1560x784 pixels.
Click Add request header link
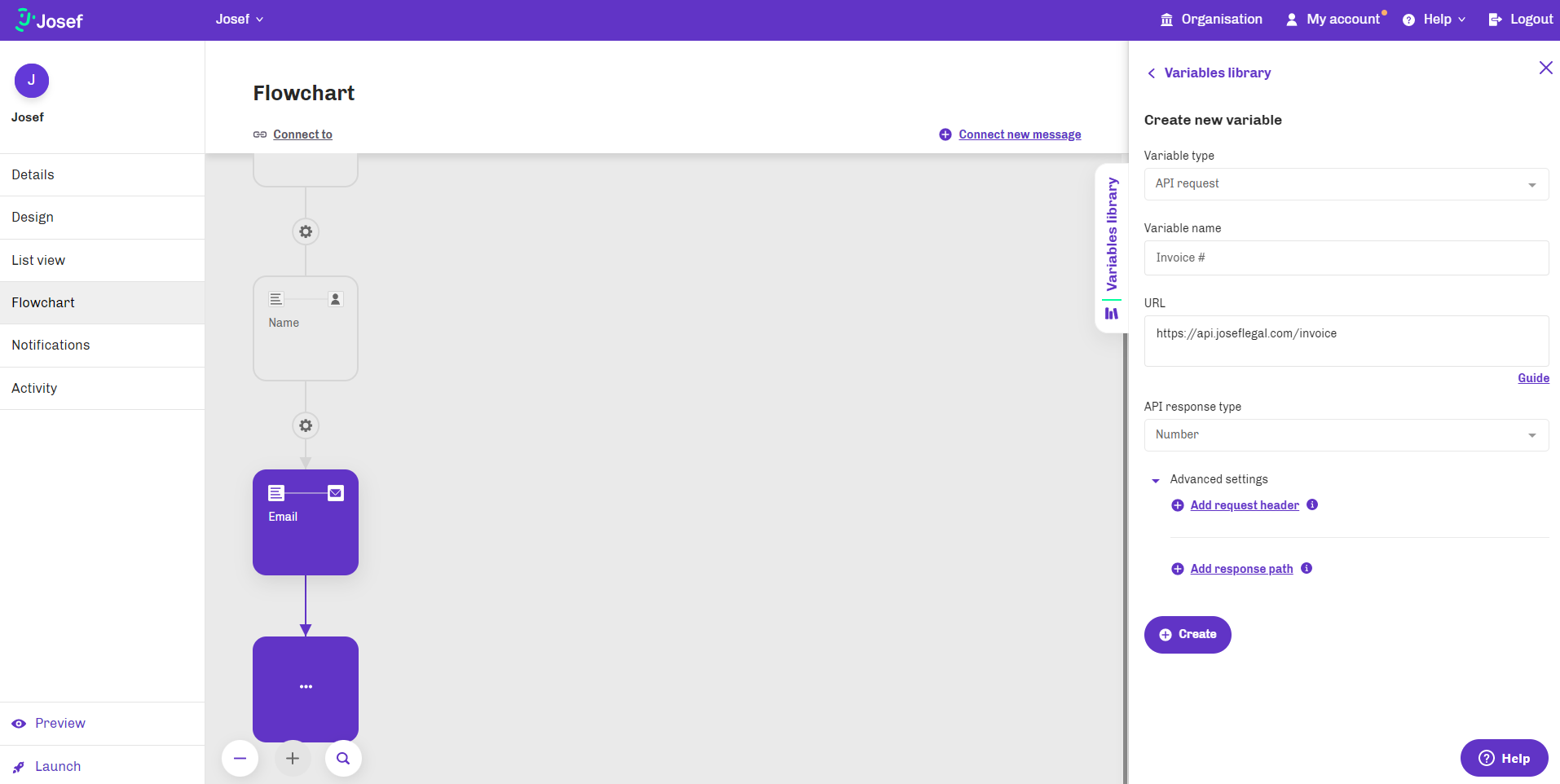click(1245, 505)
